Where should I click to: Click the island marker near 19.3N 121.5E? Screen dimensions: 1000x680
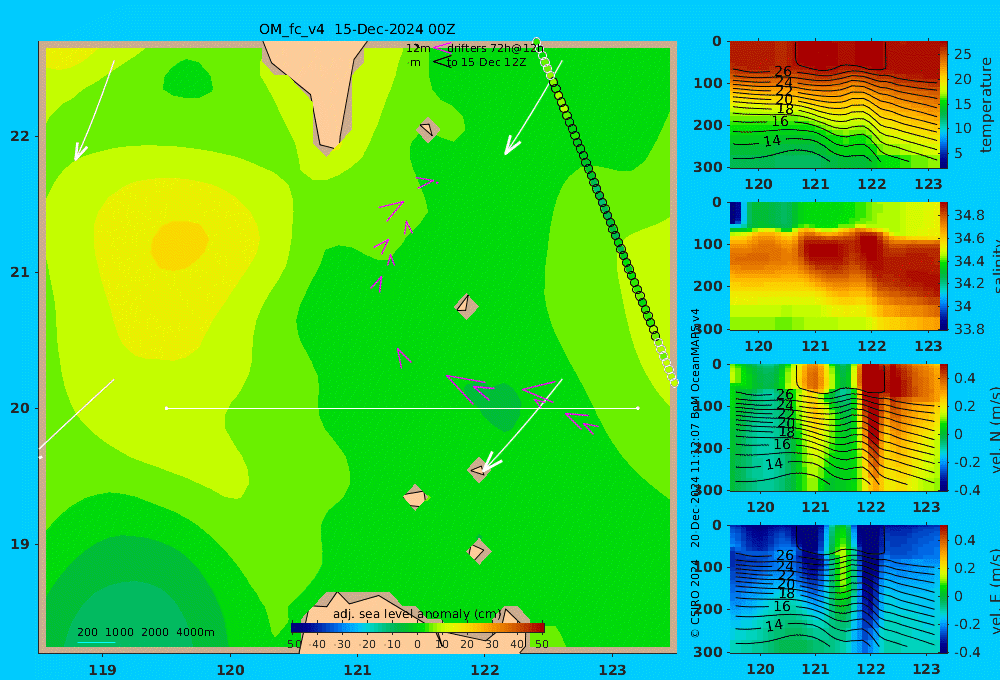tap(416, 497)
